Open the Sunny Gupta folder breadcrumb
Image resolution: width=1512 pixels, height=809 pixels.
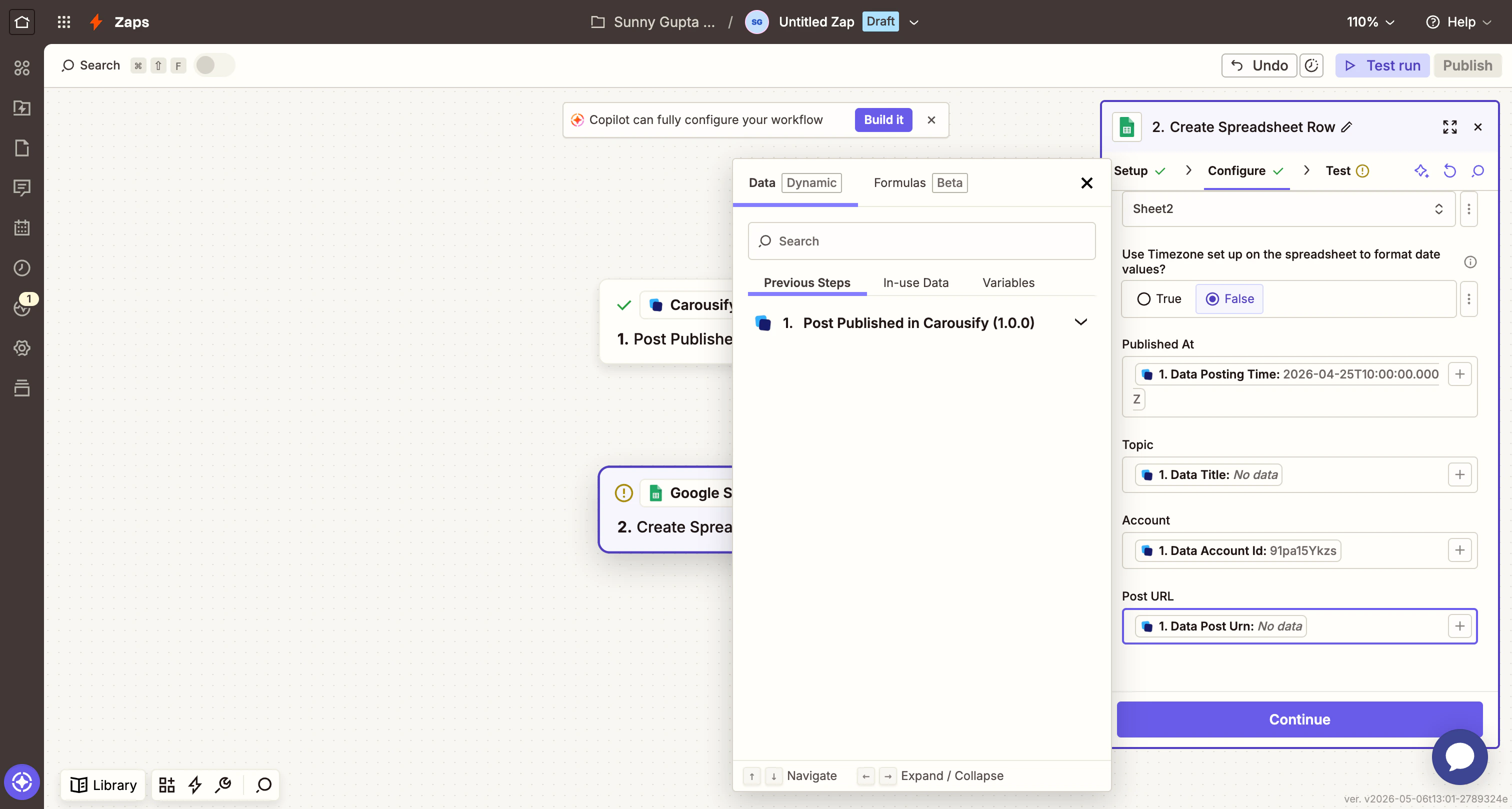click(653, 21)
